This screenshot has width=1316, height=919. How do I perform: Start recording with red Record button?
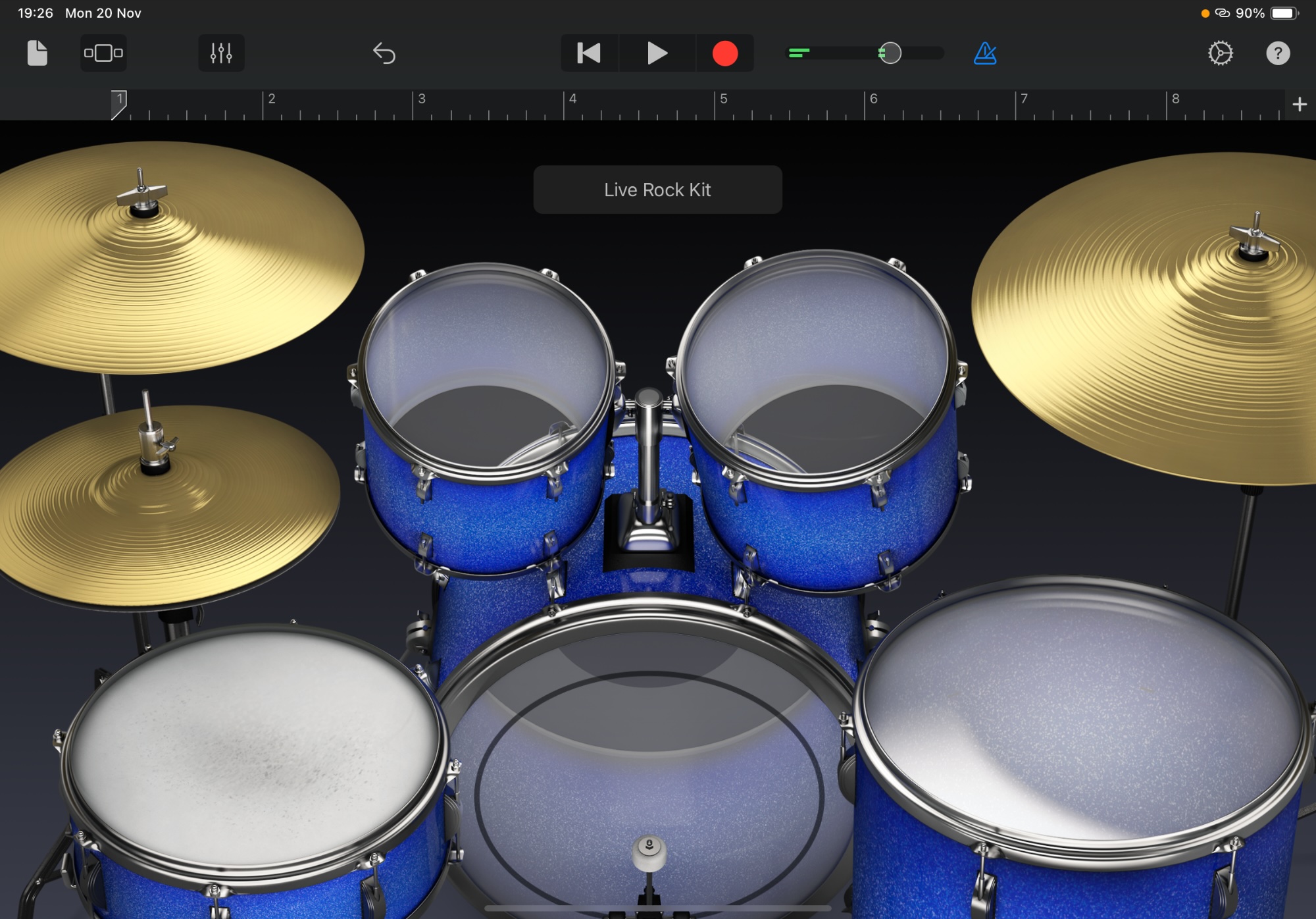coord(725,53)
